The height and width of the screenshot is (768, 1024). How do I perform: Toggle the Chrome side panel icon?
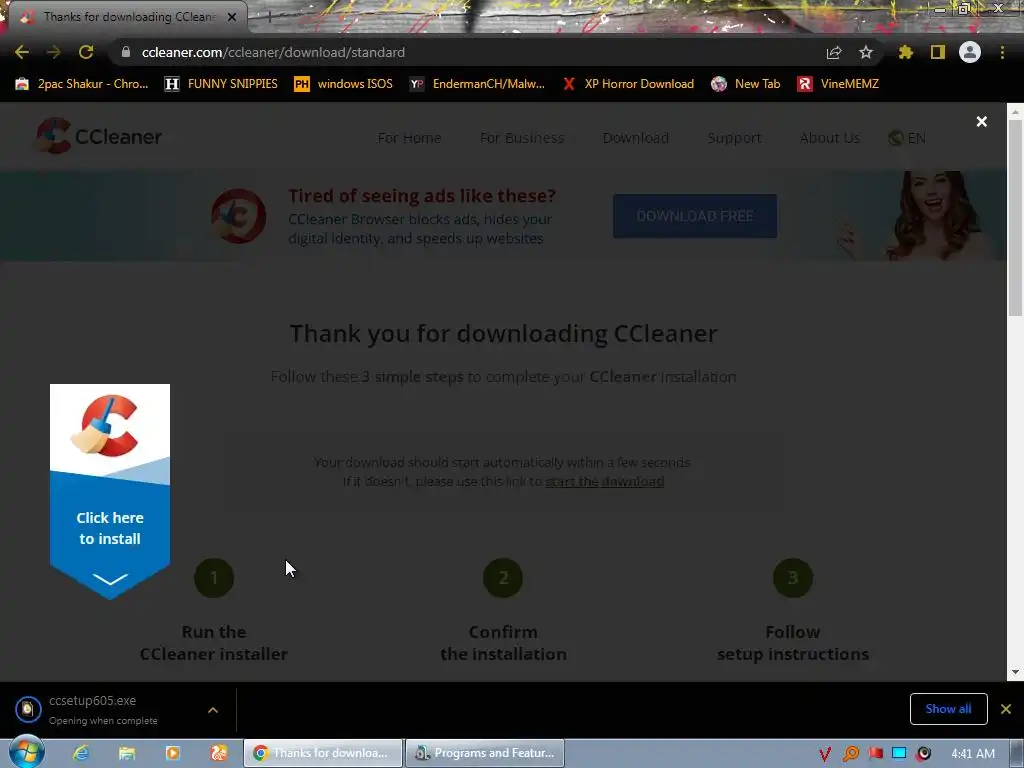tap(938, 52)
